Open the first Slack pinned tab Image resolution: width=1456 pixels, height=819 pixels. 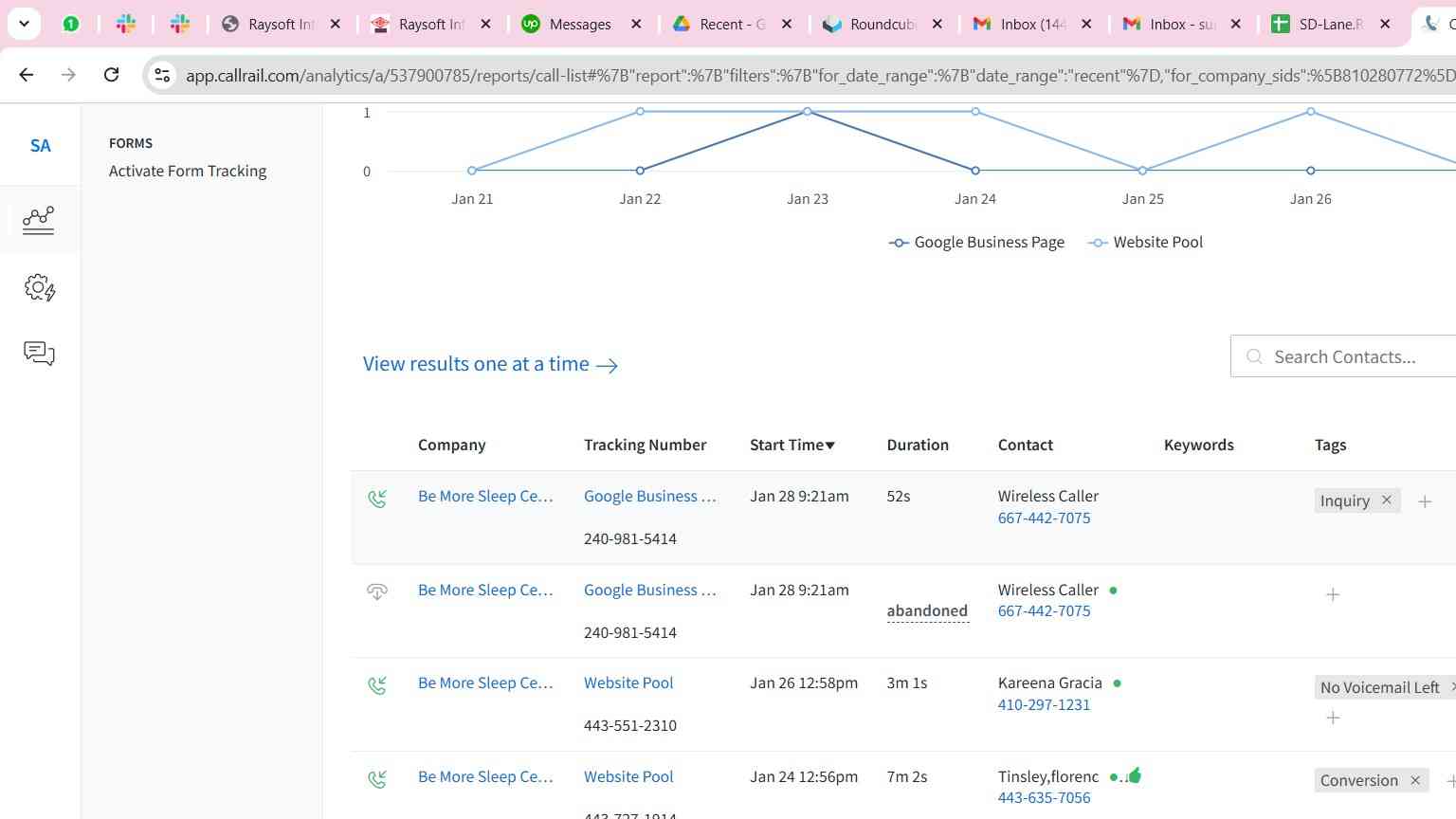pos(125,24)
